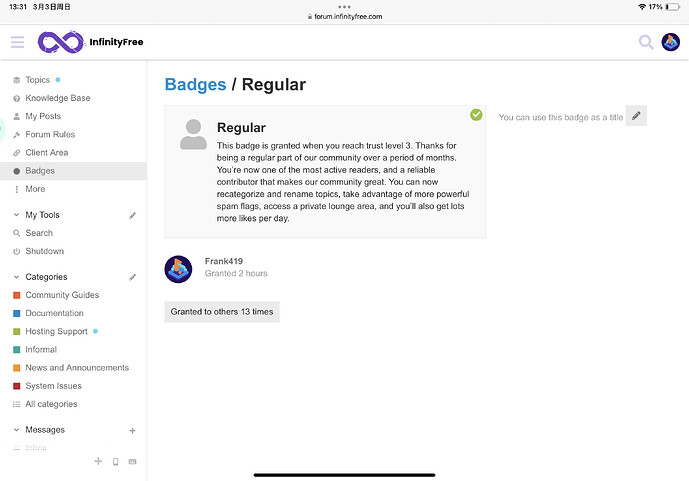689x481 pixels.
Task: Click the pencil icon to use badge as title
Action: tap(636, 116)
